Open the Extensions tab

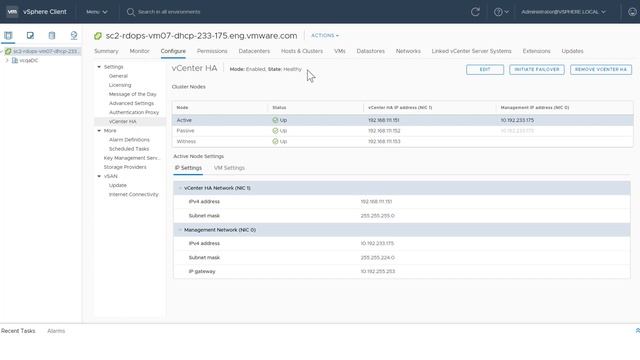point(536,51)
